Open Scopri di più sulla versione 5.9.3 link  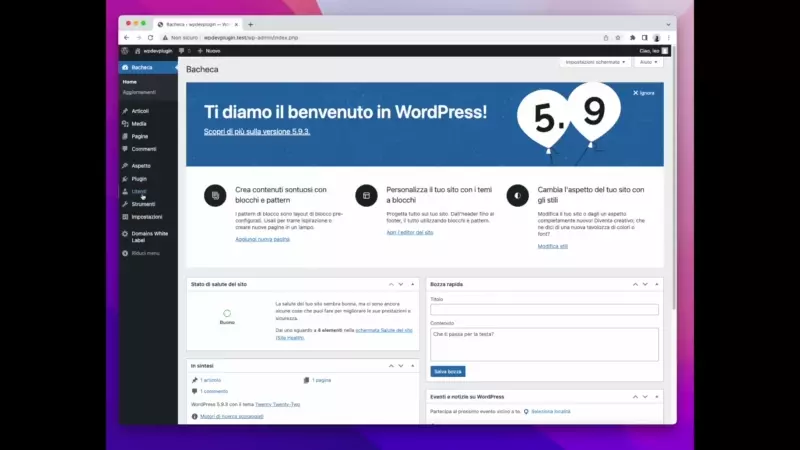pos(257,132)
